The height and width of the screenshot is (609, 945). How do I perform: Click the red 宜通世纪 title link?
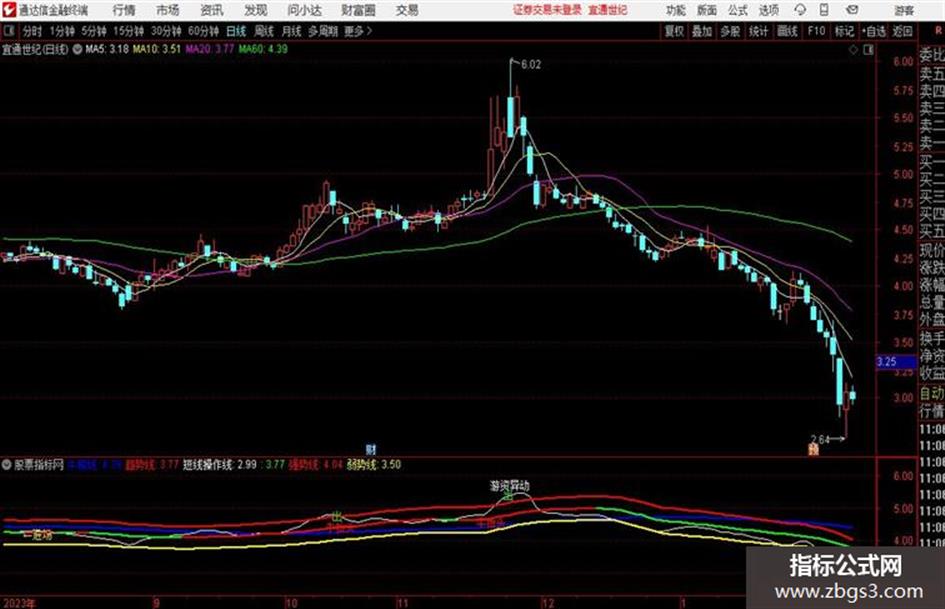pos(608,10)
